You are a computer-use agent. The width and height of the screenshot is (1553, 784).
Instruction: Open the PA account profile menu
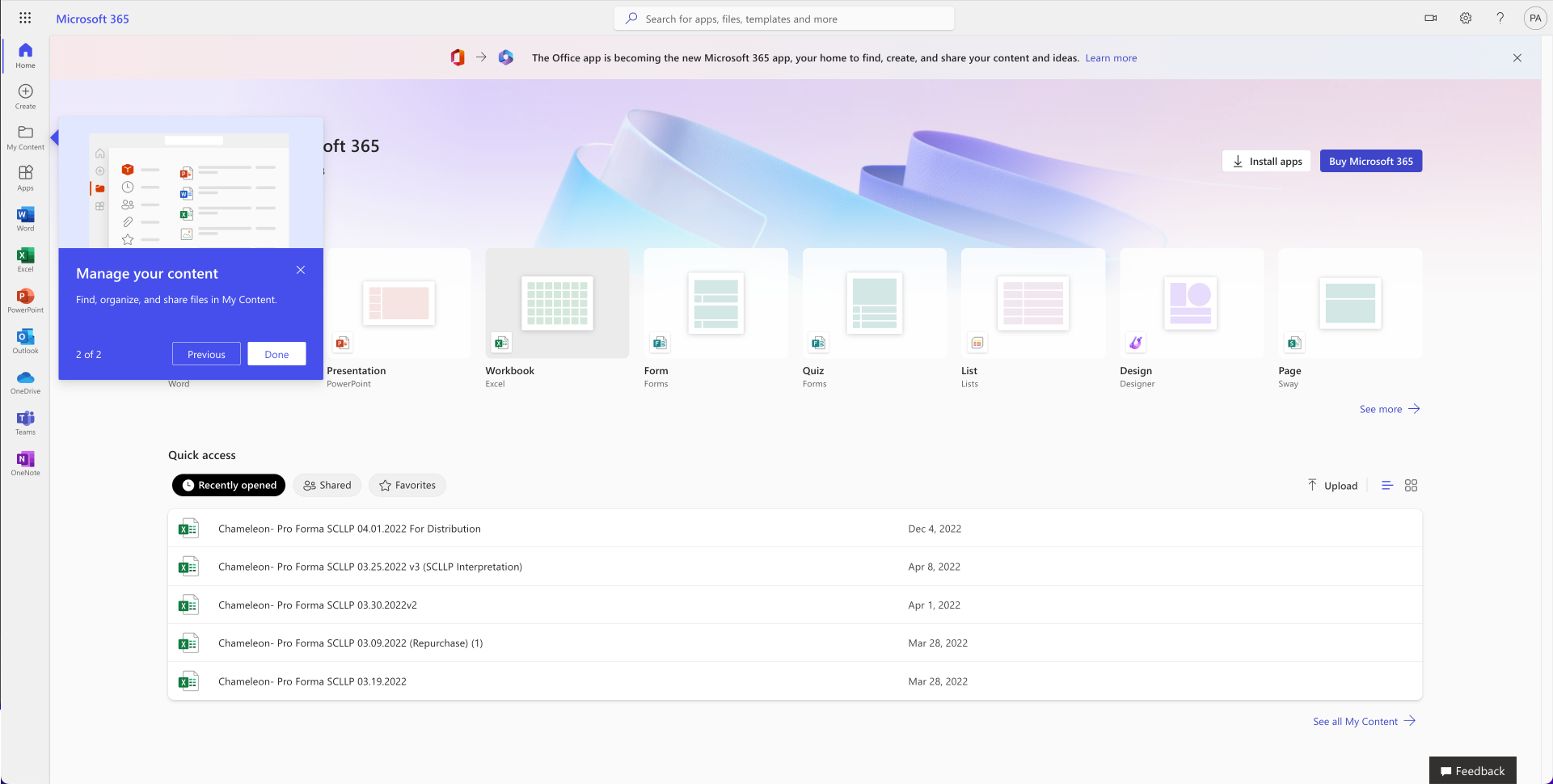1535,18
